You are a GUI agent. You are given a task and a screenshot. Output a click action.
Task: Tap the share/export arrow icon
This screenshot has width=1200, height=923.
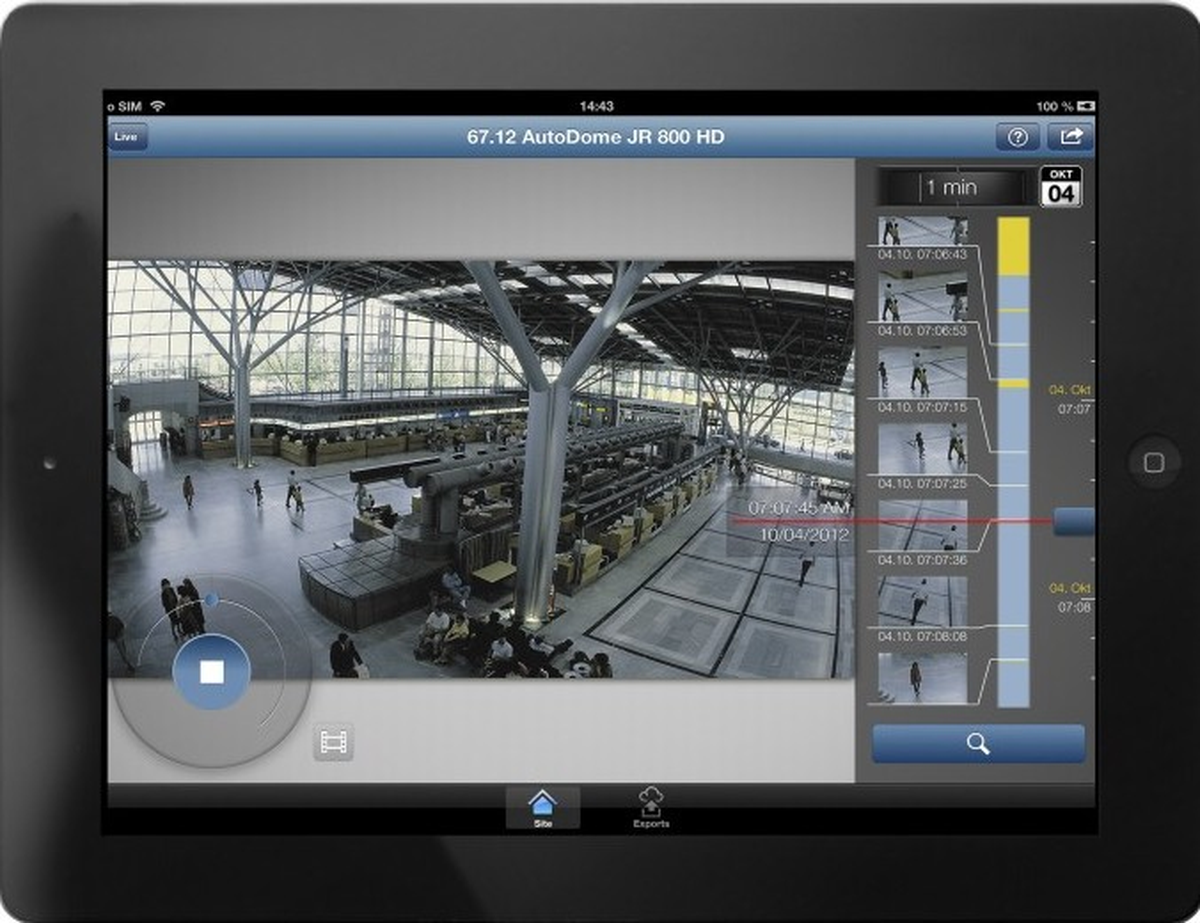(1070, 138)
